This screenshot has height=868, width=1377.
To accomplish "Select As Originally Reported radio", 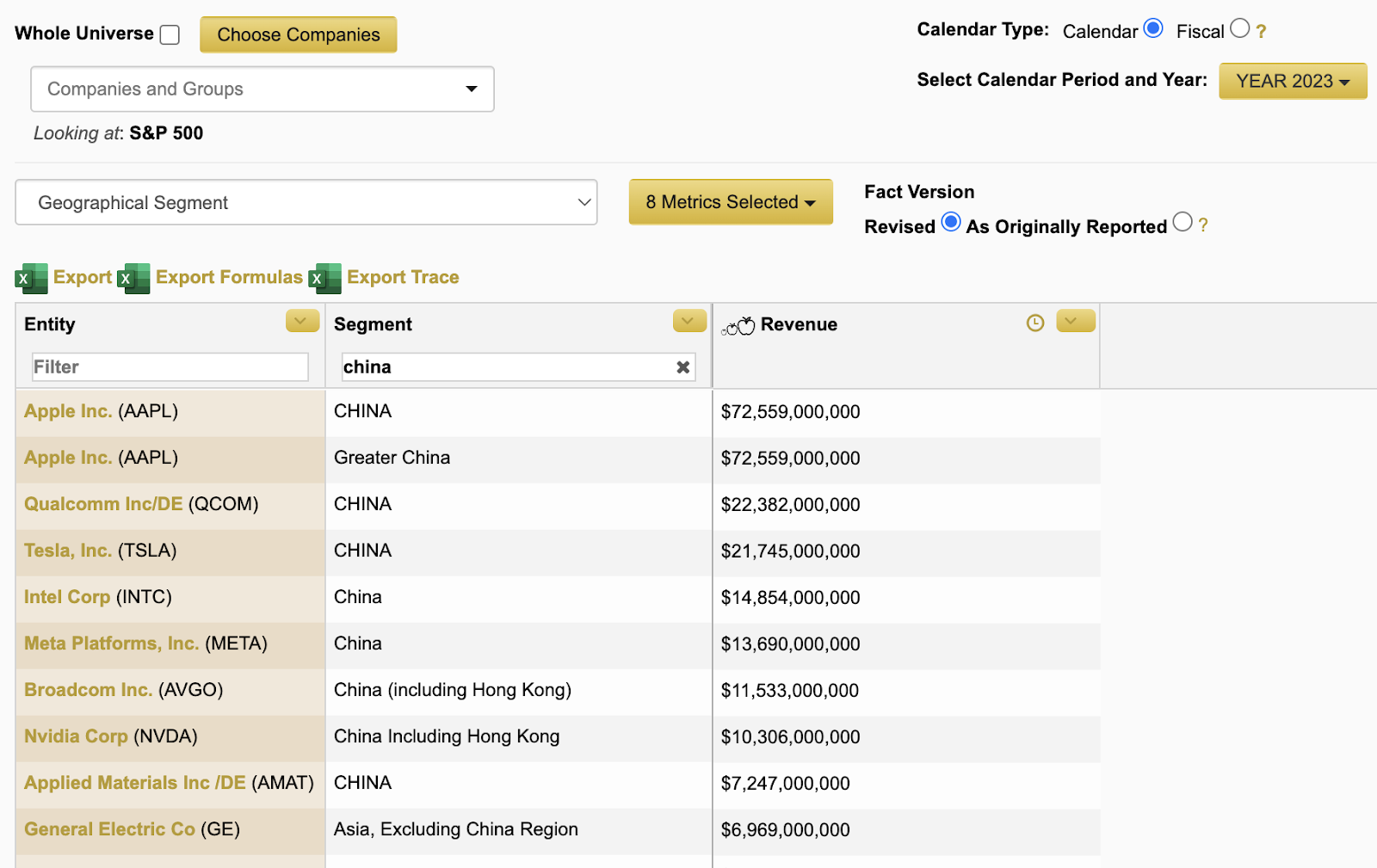I will (x=1182, y=222).
